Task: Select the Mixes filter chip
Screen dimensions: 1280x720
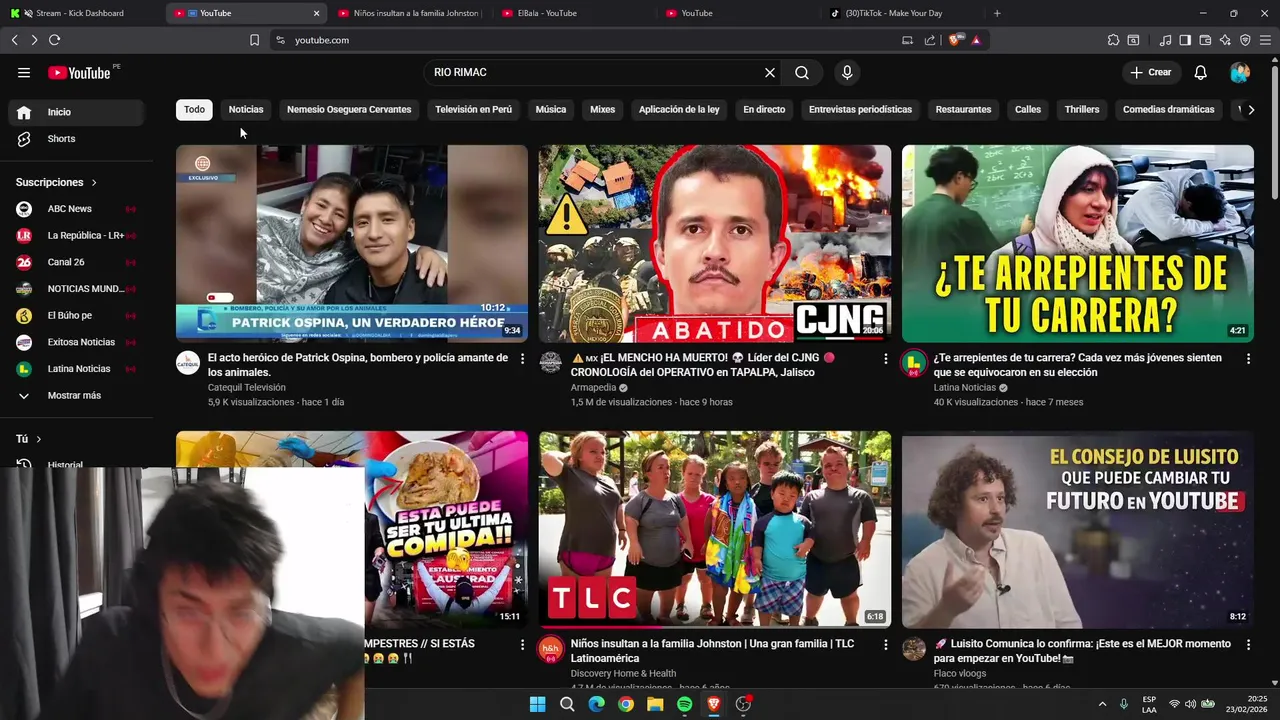Action: click(x=602, y=110)
